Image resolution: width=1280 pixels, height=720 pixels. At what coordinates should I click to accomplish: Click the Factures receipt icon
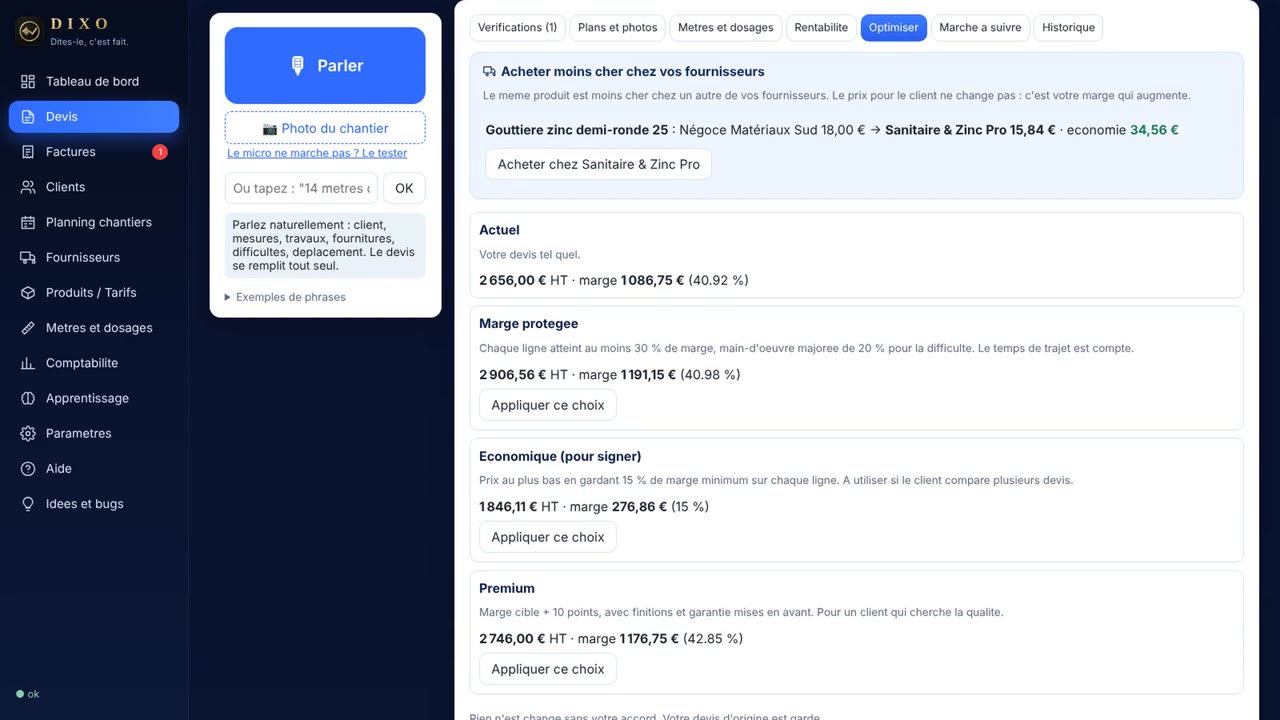point(28,152)
